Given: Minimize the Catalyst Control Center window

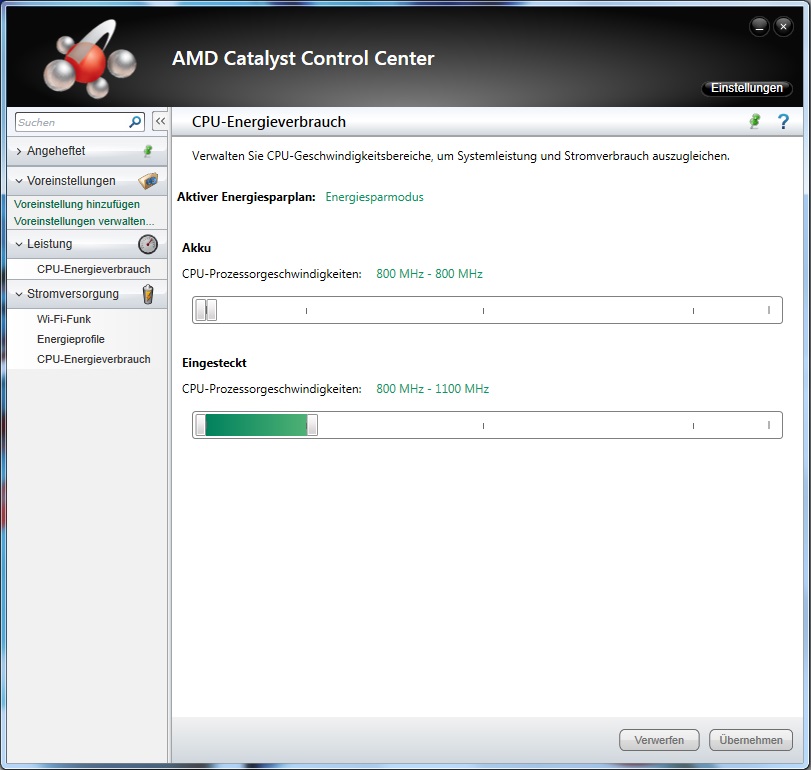Looking at the screenshot, I should point(759,26).
